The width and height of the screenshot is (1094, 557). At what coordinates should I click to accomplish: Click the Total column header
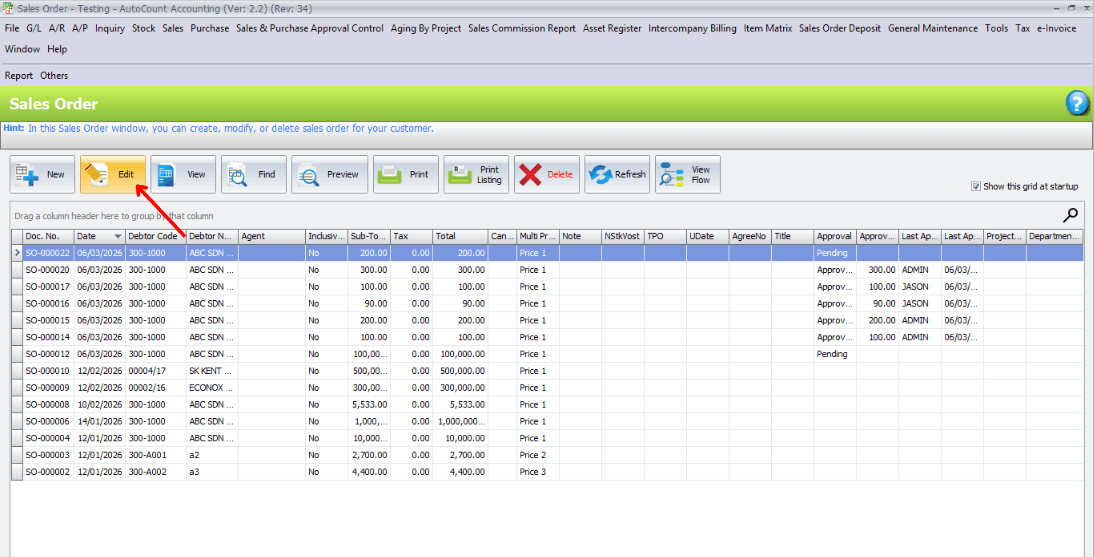(x=460, y=237)
